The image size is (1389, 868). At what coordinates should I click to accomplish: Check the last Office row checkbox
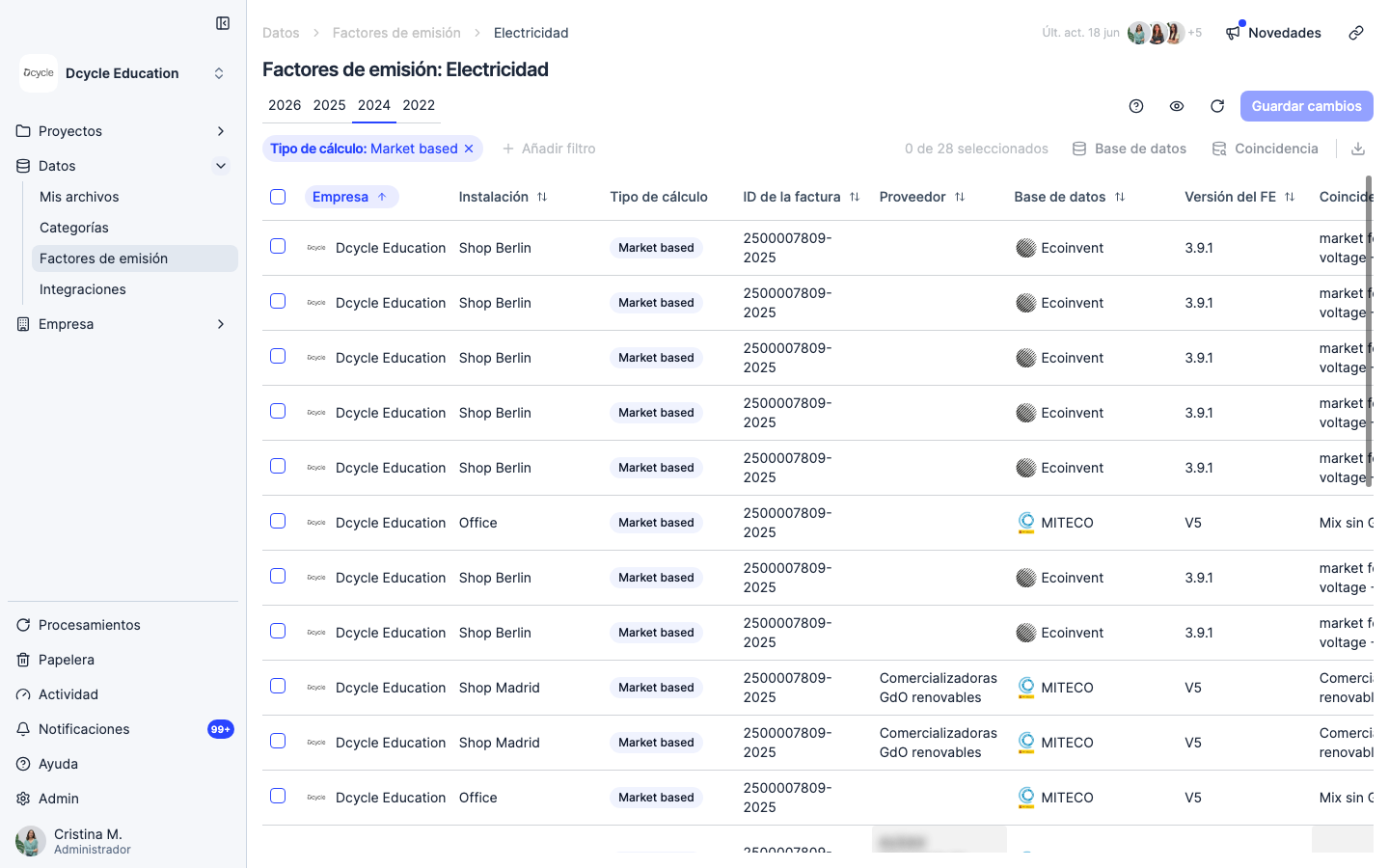point(278,796)
